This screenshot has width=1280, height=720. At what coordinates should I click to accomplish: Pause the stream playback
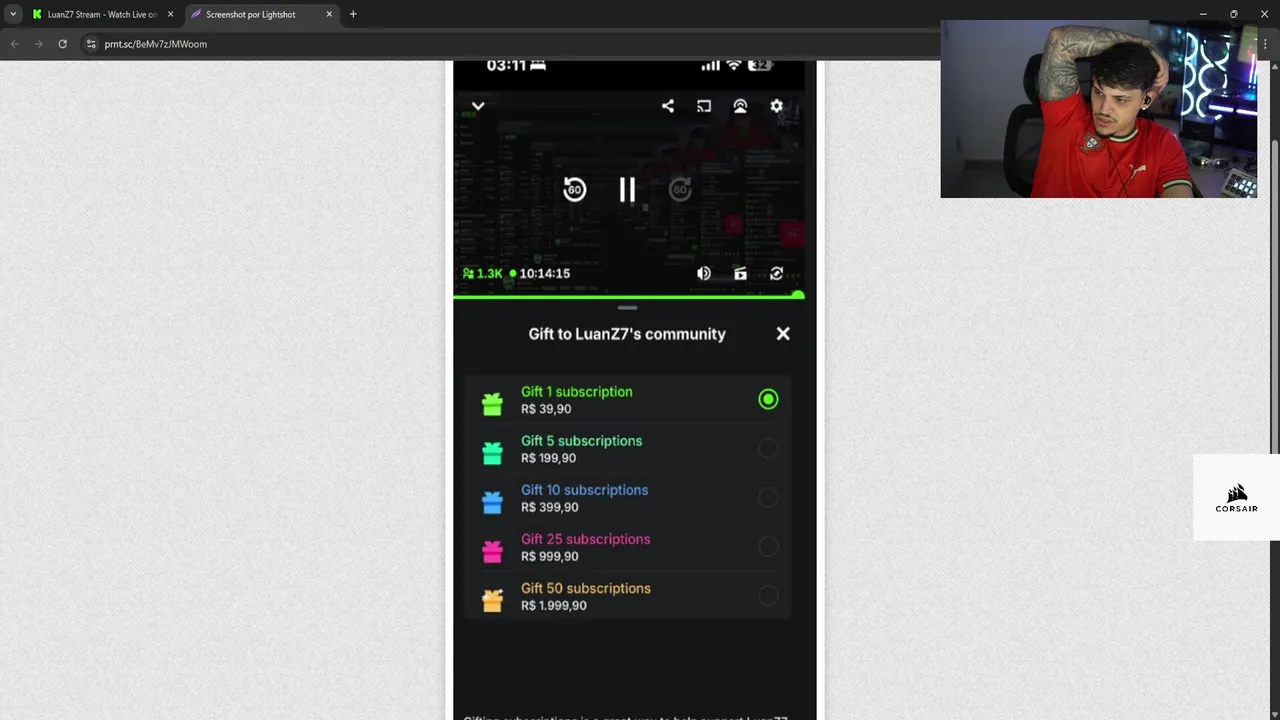tap(627, 190)
